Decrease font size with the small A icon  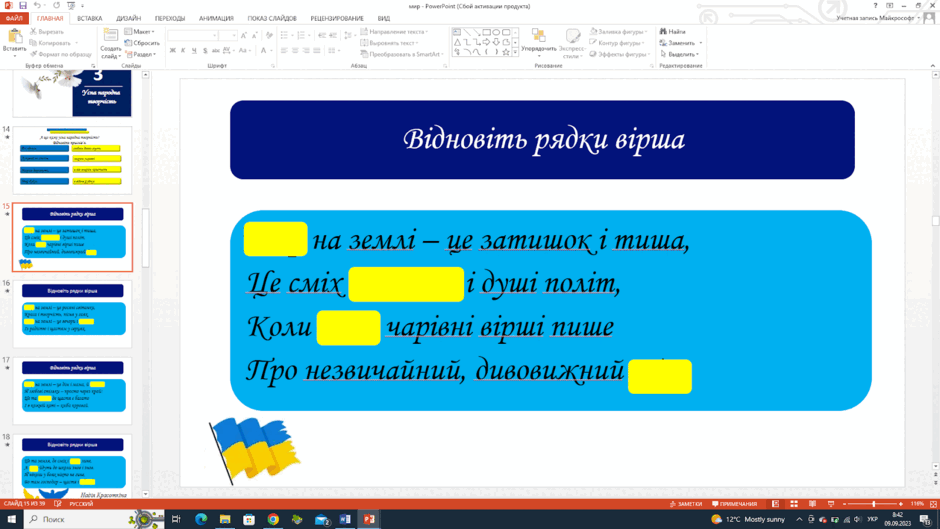[x=255, y=36]
